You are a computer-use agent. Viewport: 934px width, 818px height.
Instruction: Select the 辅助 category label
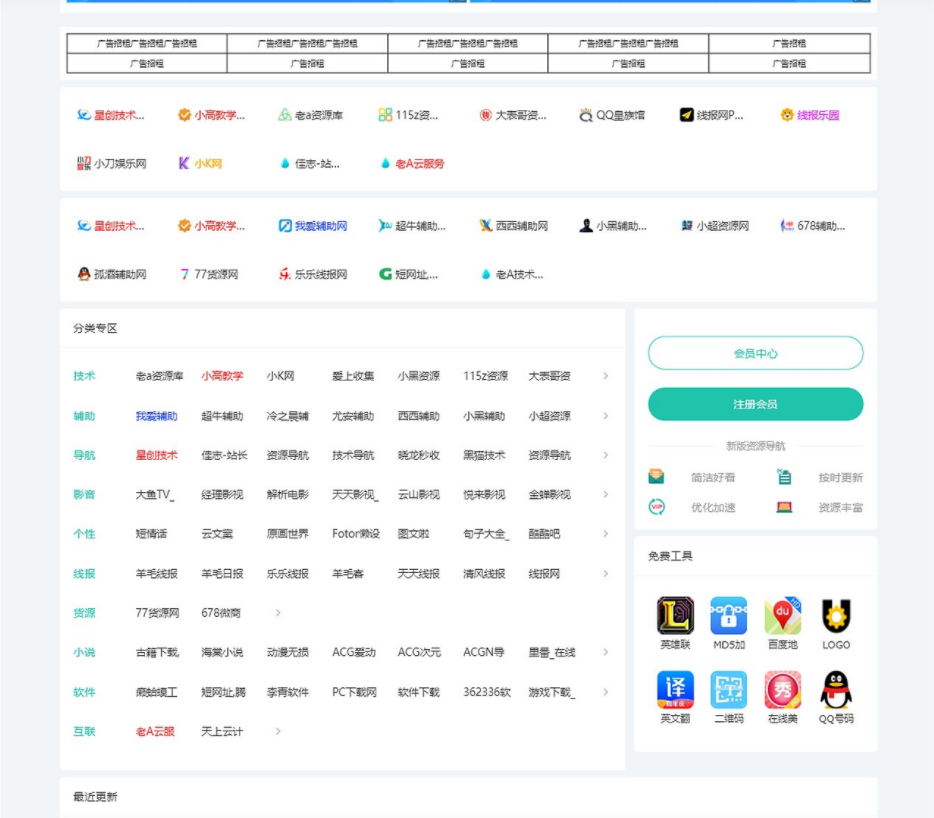click(x=84, y=416)
